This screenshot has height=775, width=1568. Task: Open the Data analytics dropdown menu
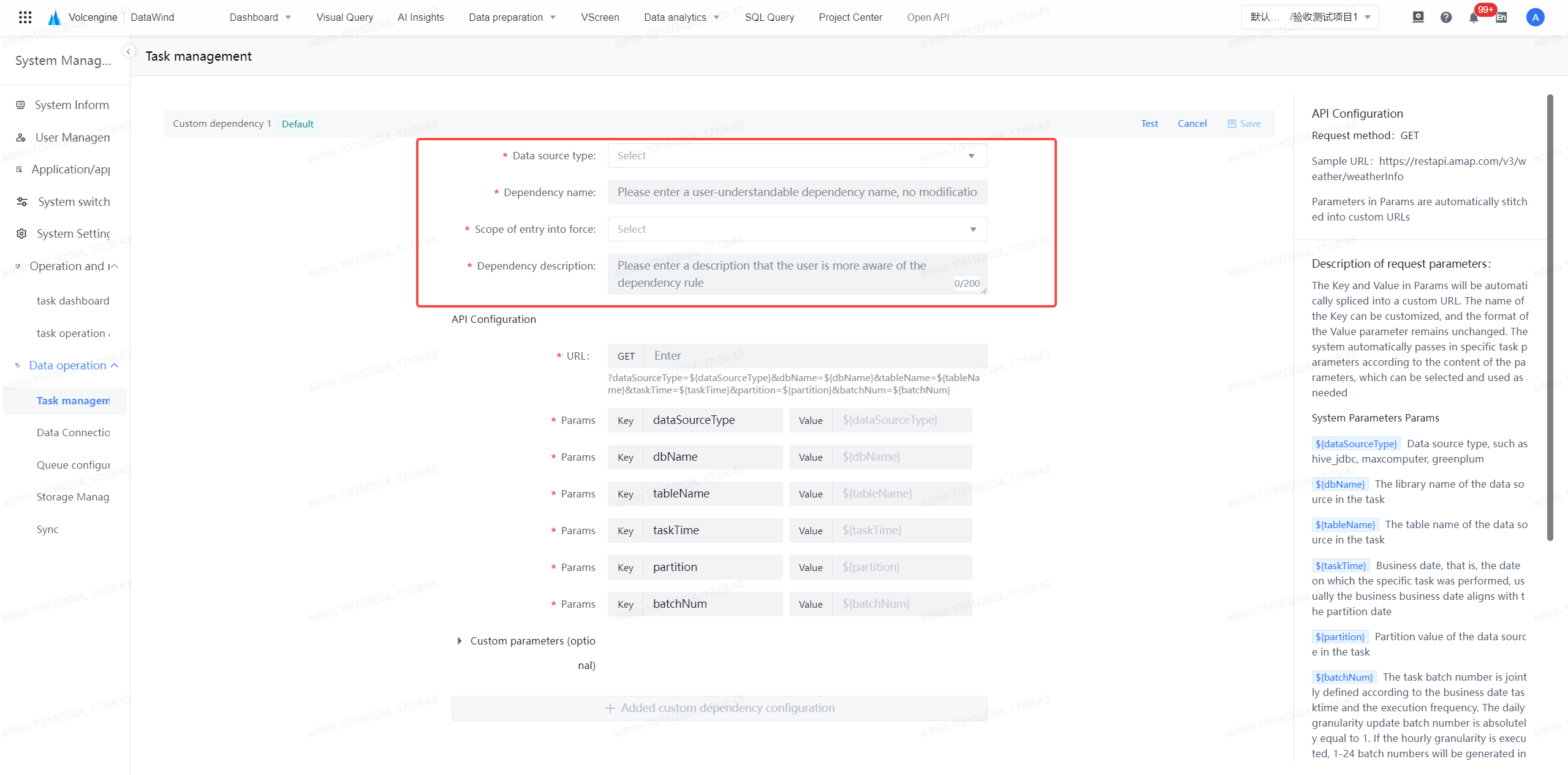point(681,17)
